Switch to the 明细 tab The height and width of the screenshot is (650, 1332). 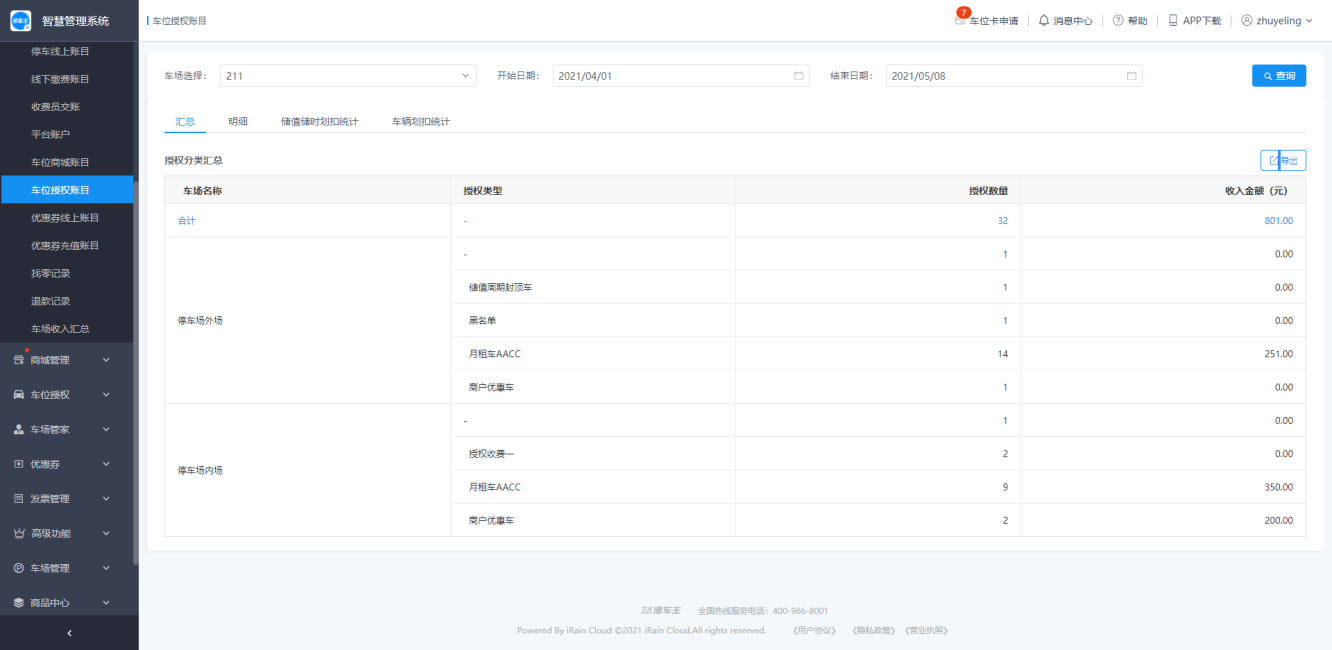pos(238,121)
